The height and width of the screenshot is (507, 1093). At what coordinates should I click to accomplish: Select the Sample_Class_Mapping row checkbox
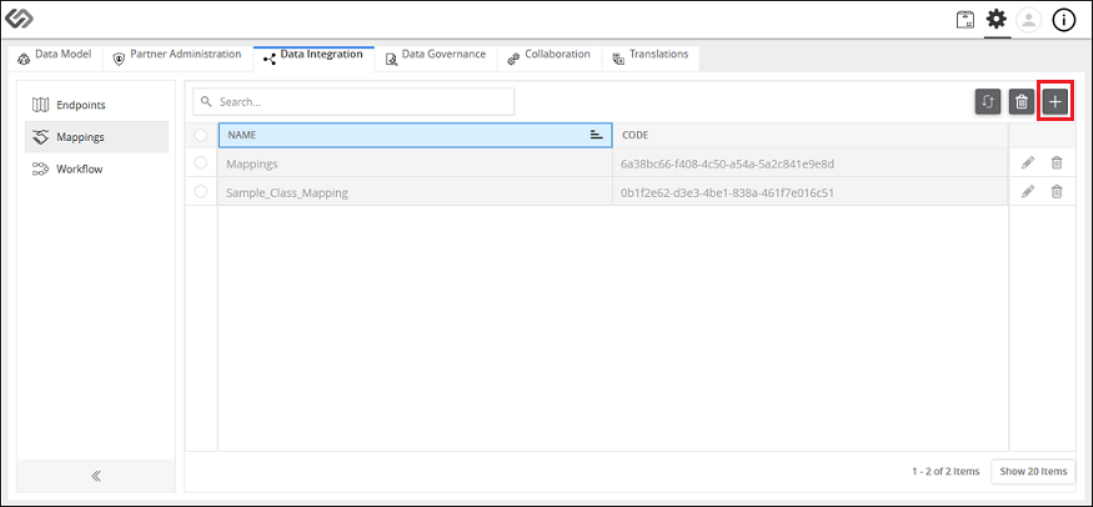point(201,192)
